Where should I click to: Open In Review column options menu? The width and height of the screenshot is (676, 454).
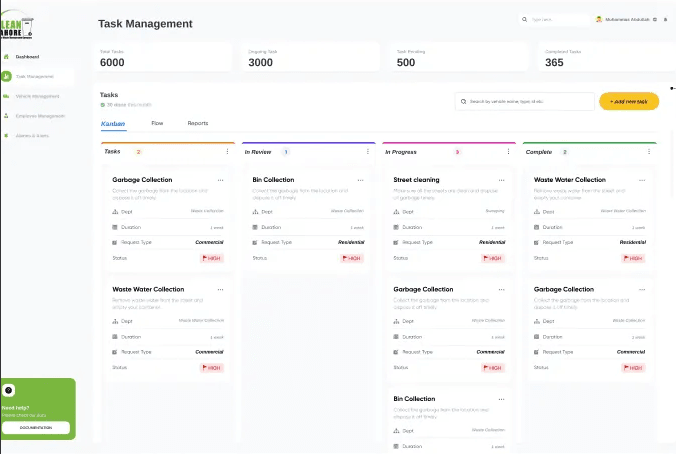(x=368, y=152)
